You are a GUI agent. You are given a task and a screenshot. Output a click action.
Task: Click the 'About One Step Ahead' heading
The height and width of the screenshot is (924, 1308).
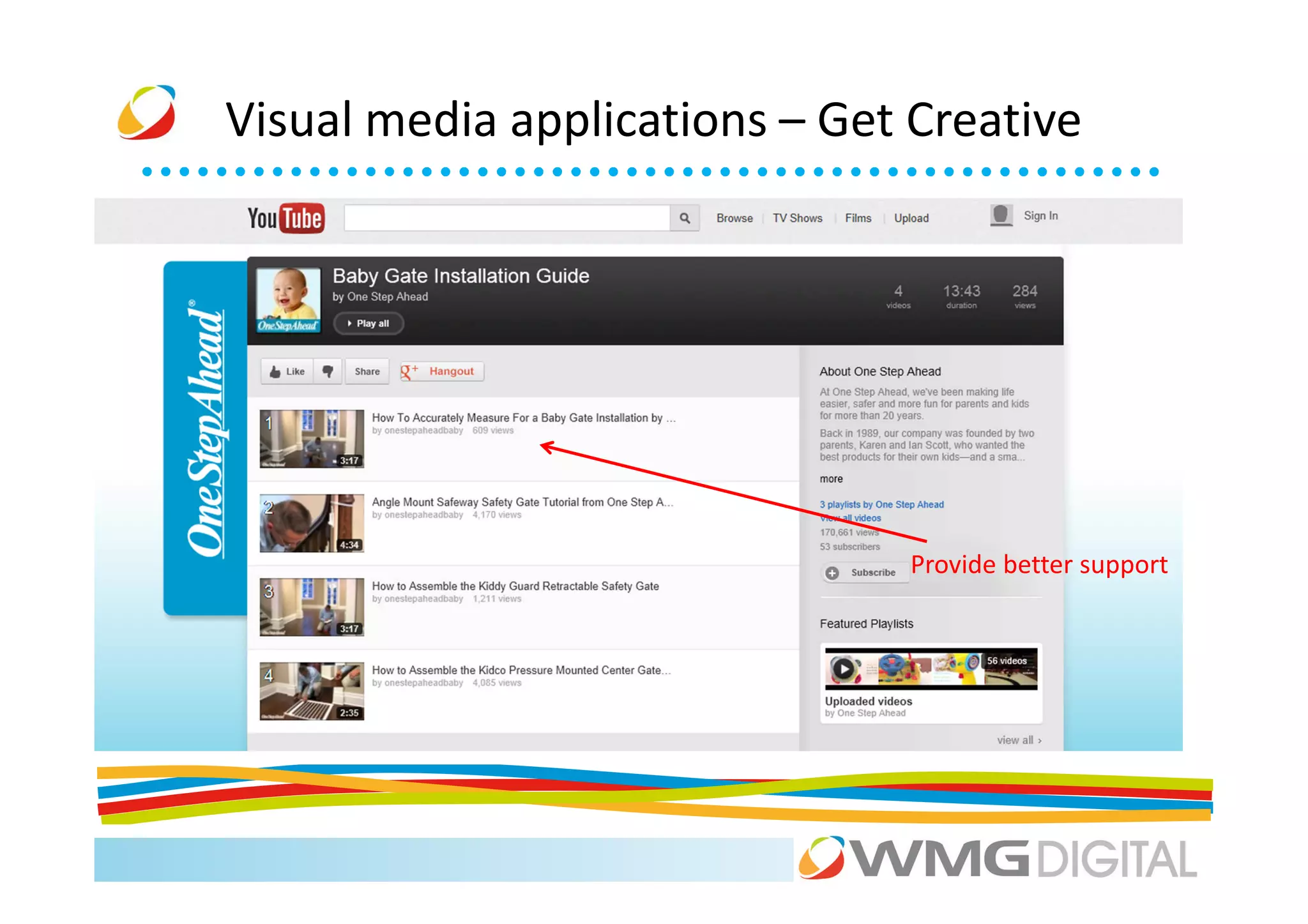(880, 372)
